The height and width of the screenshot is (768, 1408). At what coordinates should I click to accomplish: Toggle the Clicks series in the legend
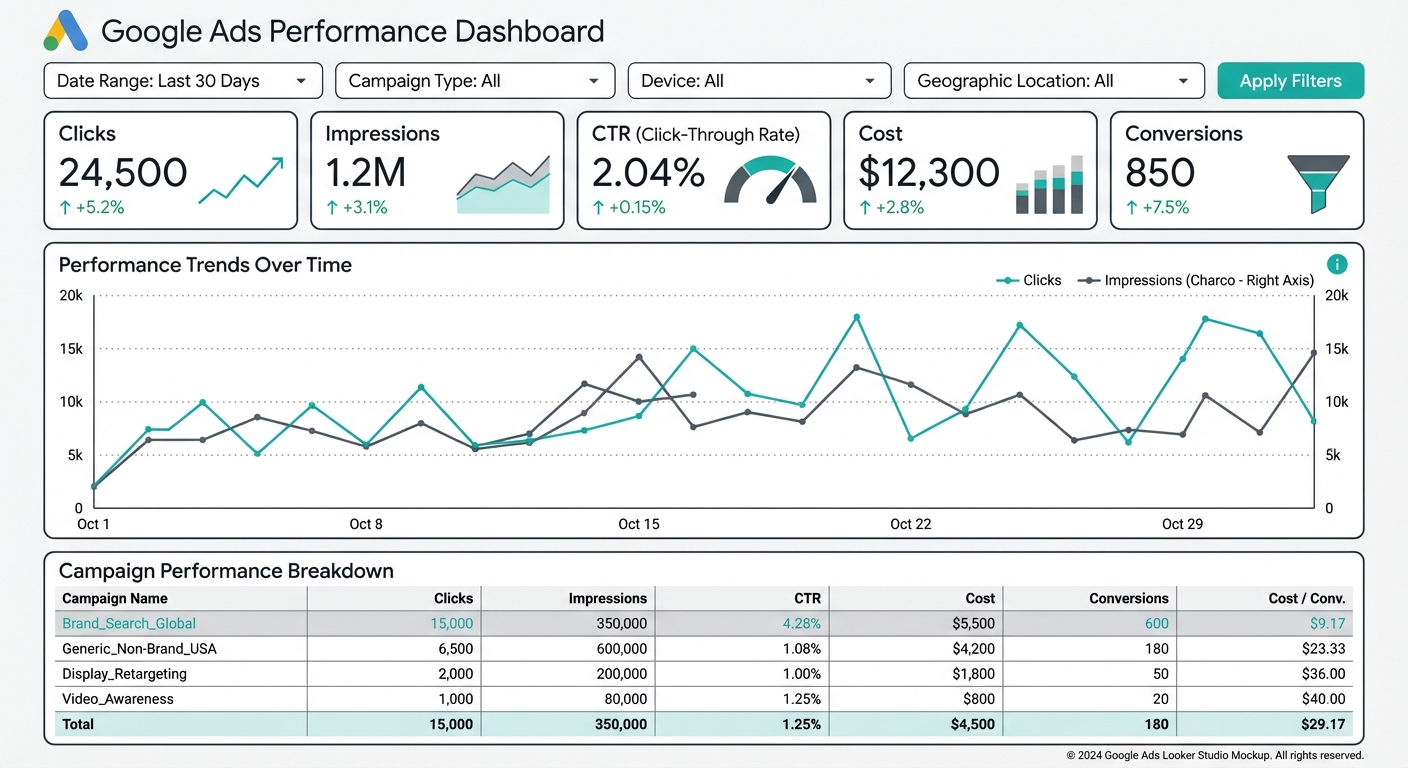[x=1028, y=280]
